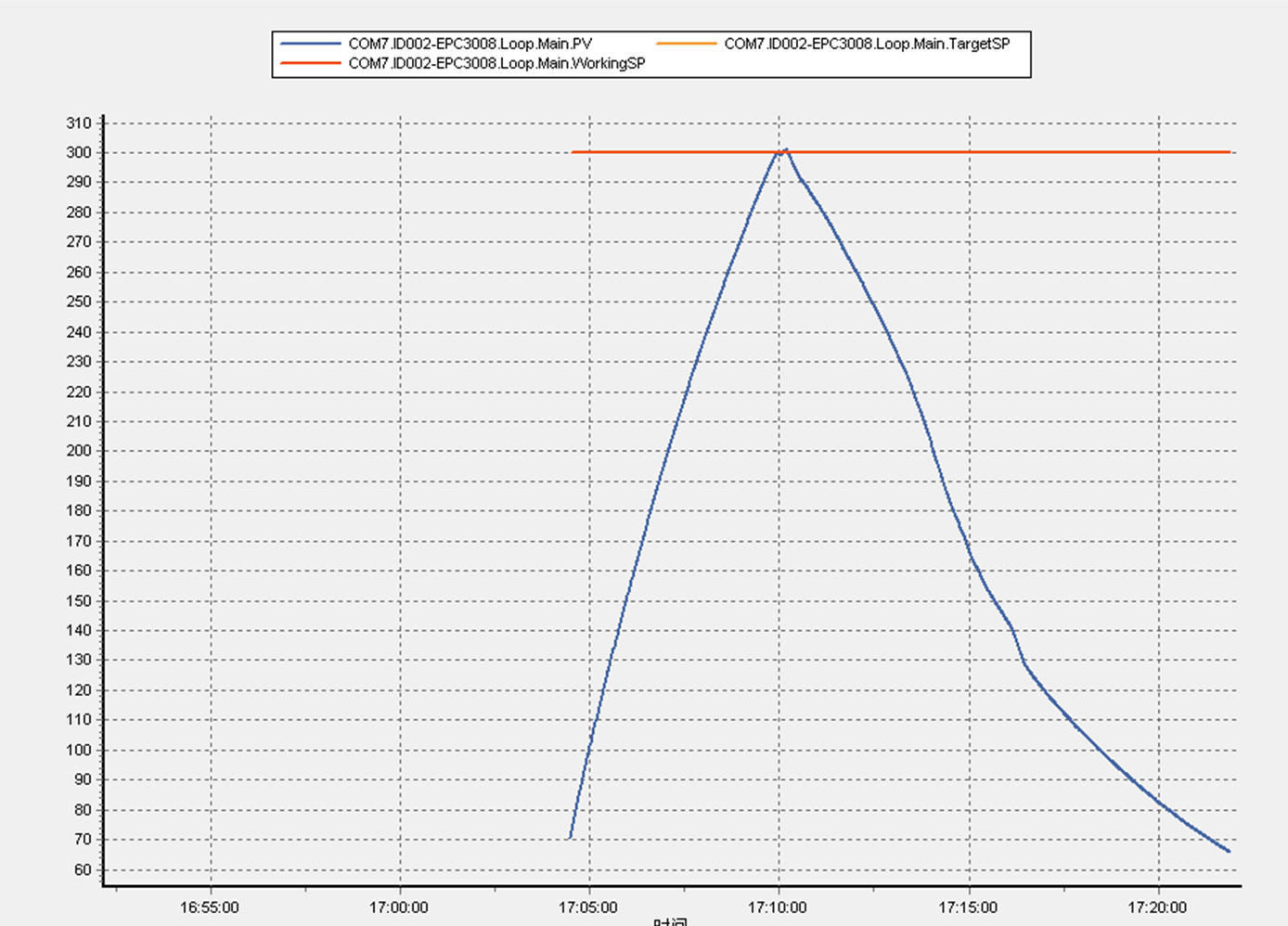
Task: Select the Loop.Main.WorkingSP legend label
Action: pos(496,63)
